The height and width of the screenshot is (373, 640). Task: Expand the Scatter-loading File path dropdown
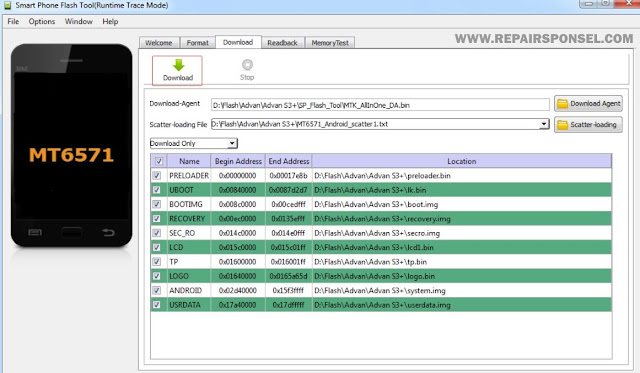point(544,124)
